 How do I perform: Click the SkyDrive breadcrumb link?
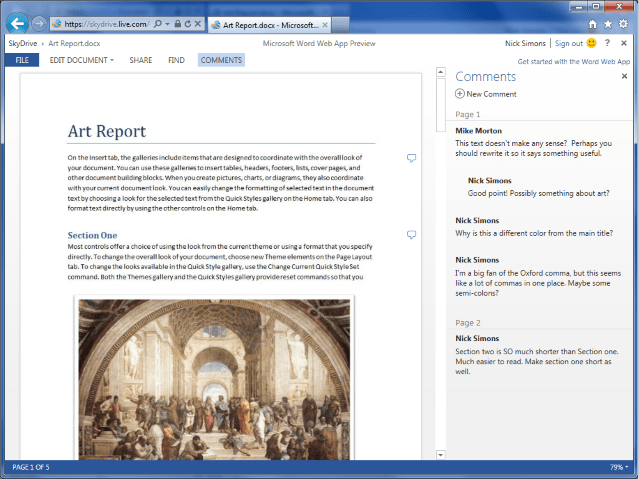(23, 43)
